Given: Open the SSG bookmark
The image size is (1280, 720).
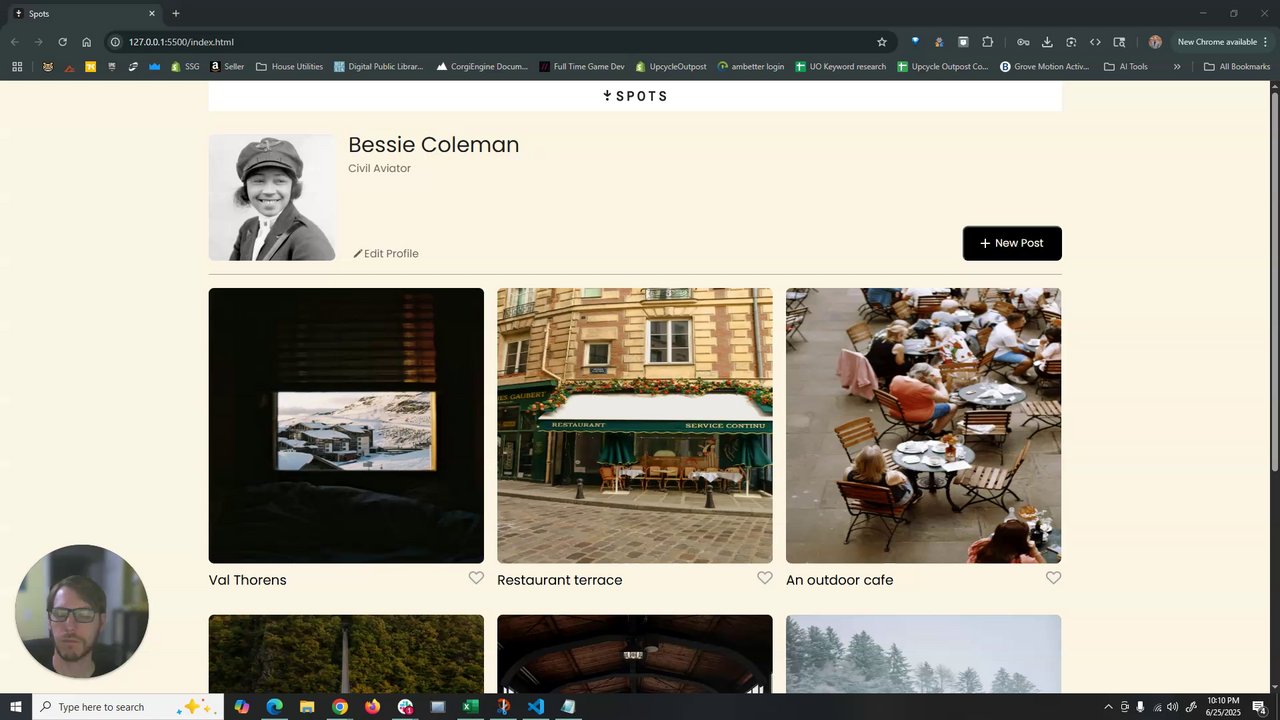Looking at the screenshot, I should click(x=185, y=67).
